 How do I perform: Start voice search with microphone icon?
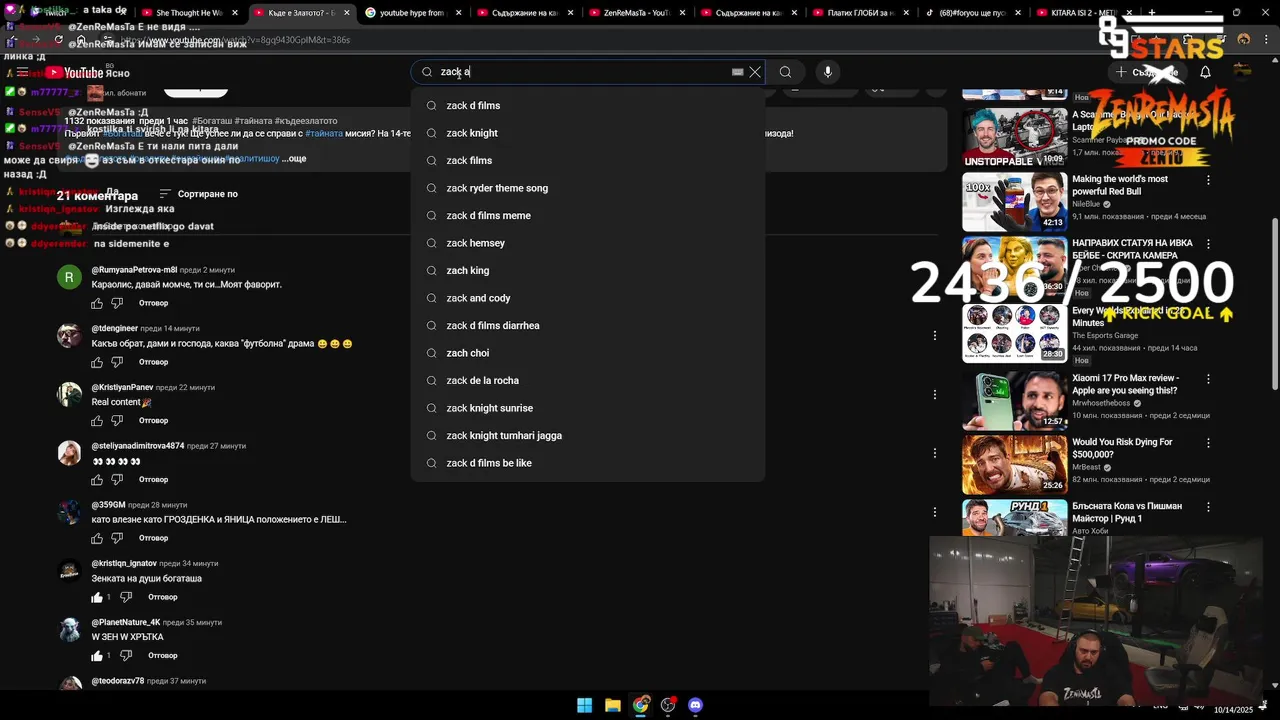(x=827, y=72)
